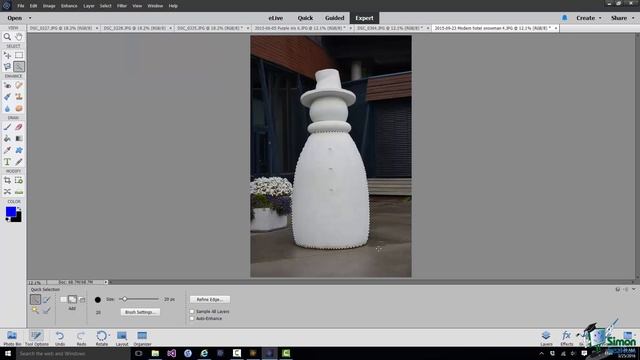Open the Layer menu
Viewport: 640px width, 360px height.
[89, 6]
